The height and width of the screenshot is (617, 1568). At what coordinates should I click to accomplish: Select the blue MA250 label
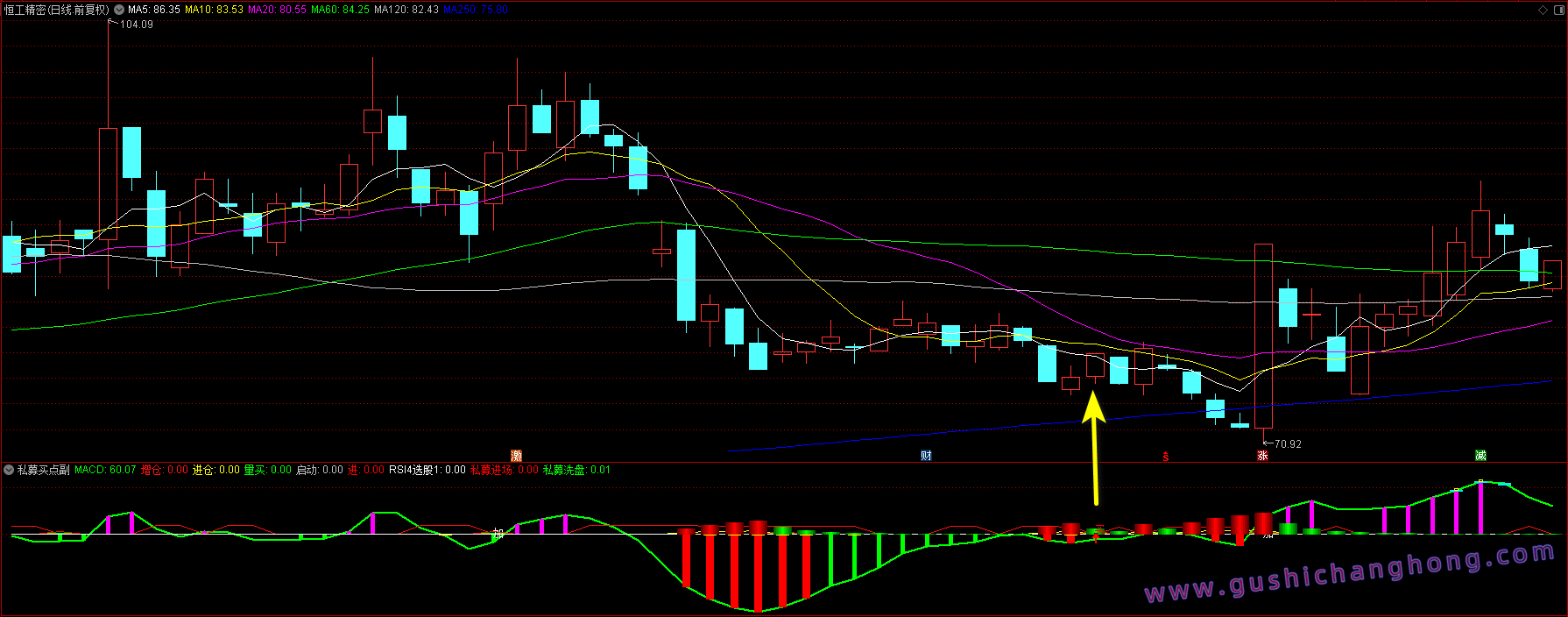(x=476, y=10)
